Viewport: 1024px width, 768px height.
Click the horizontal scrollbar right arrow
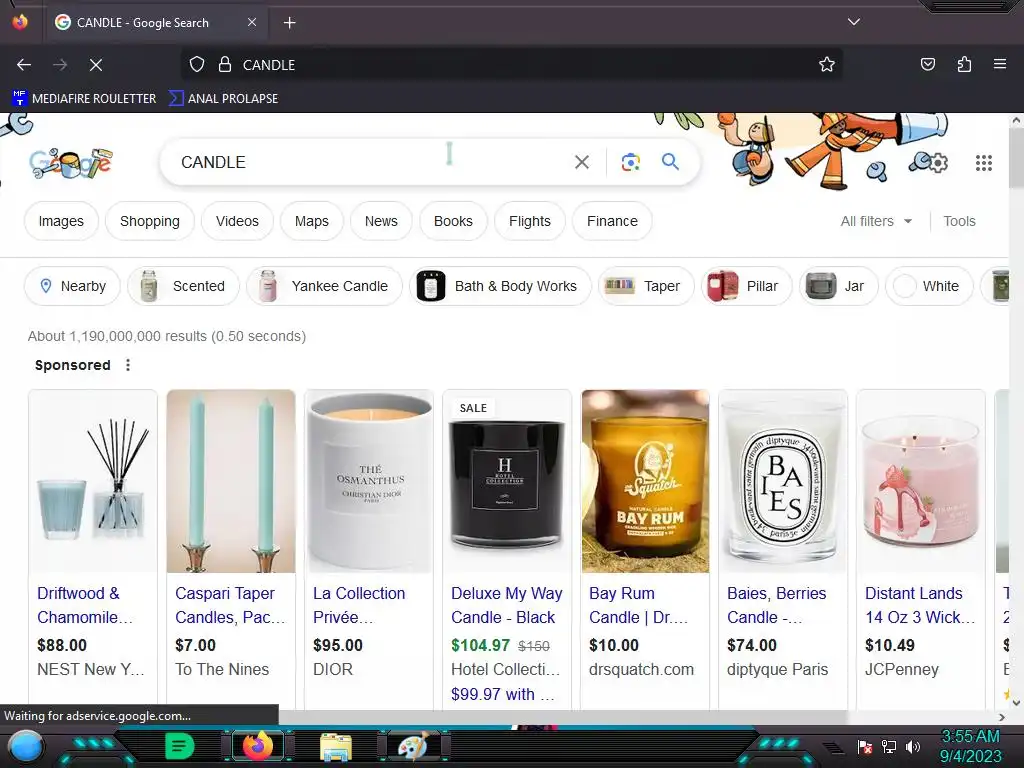(1002, 717)
